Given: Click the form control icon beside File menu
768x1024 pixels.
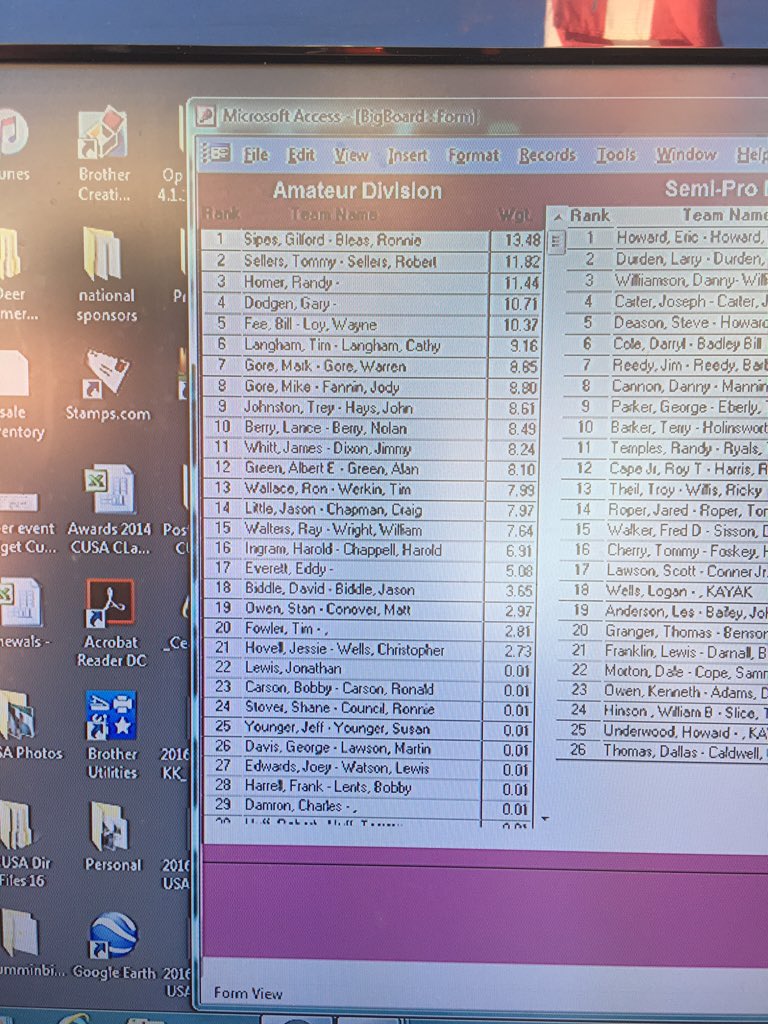Looking at the screenshot, I should tap(216, 153).
